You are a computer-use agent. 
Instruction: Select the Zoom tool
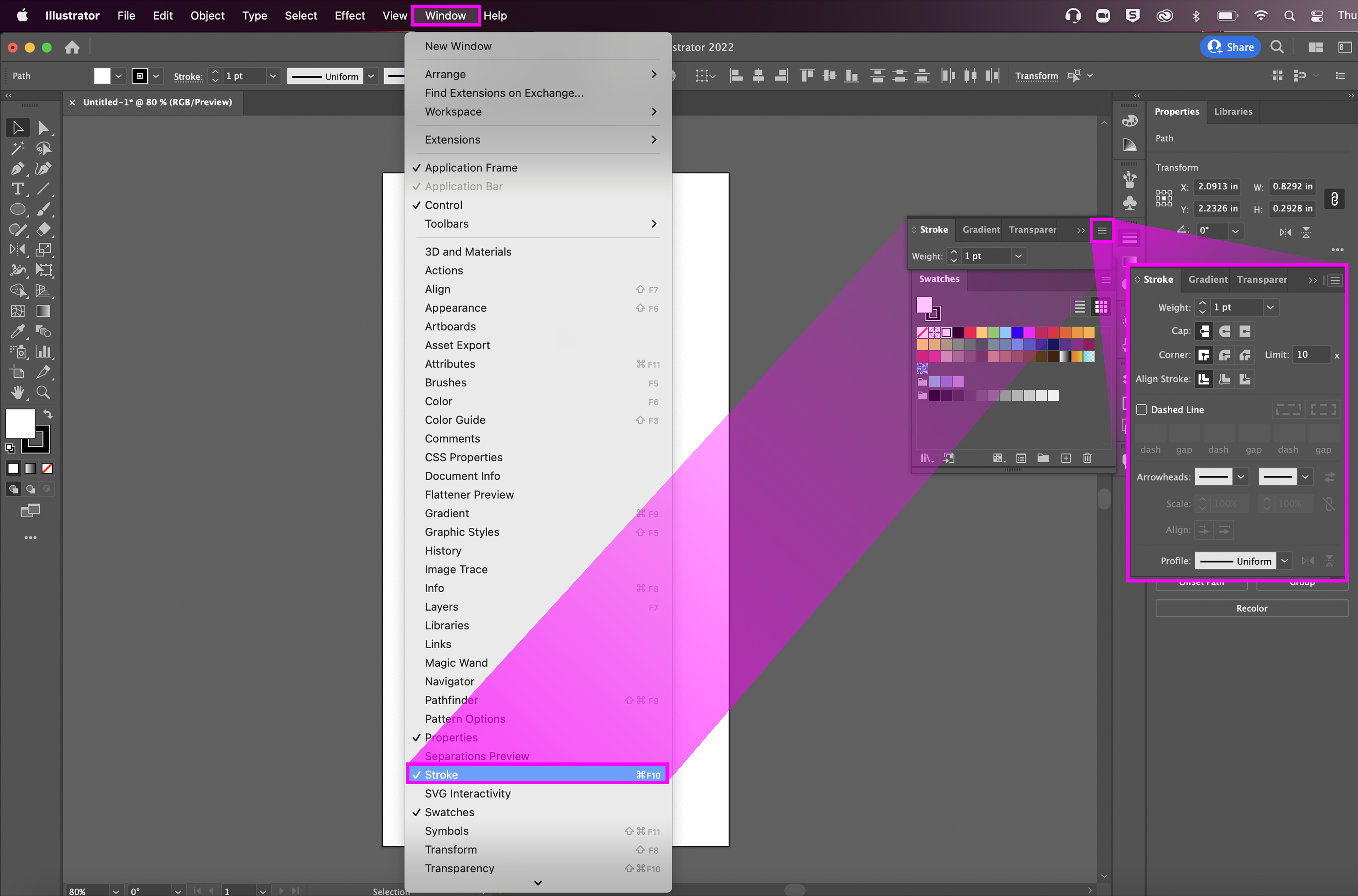tap(43, 393)
